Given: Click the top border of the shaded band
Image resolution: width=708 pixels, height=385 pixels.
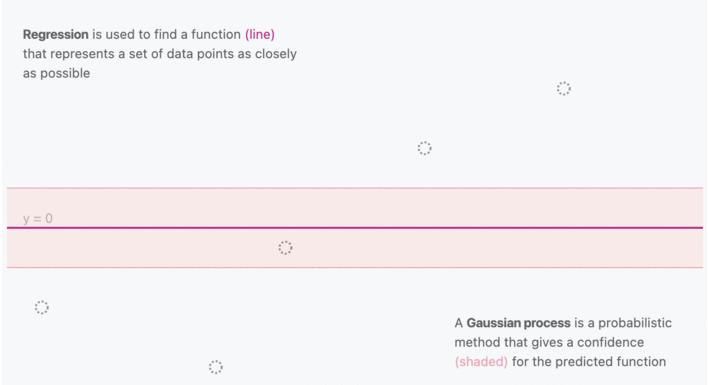Looking at the screenshot, I should (x=355, y=188).
